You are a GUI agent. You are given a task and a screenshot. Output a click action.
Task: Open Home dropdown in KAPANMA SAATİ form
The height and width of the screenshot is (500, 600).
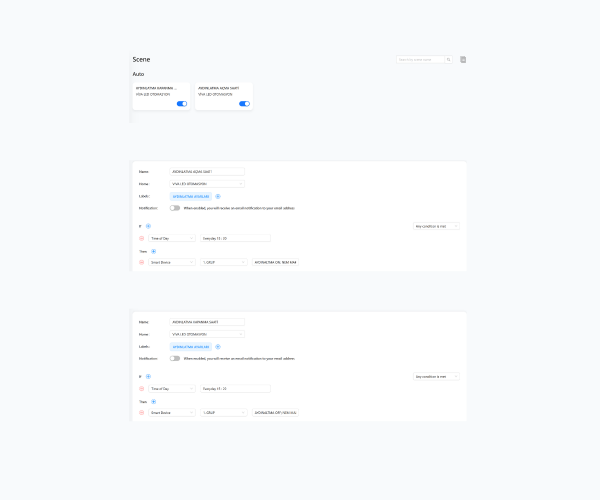click(207, 334)
